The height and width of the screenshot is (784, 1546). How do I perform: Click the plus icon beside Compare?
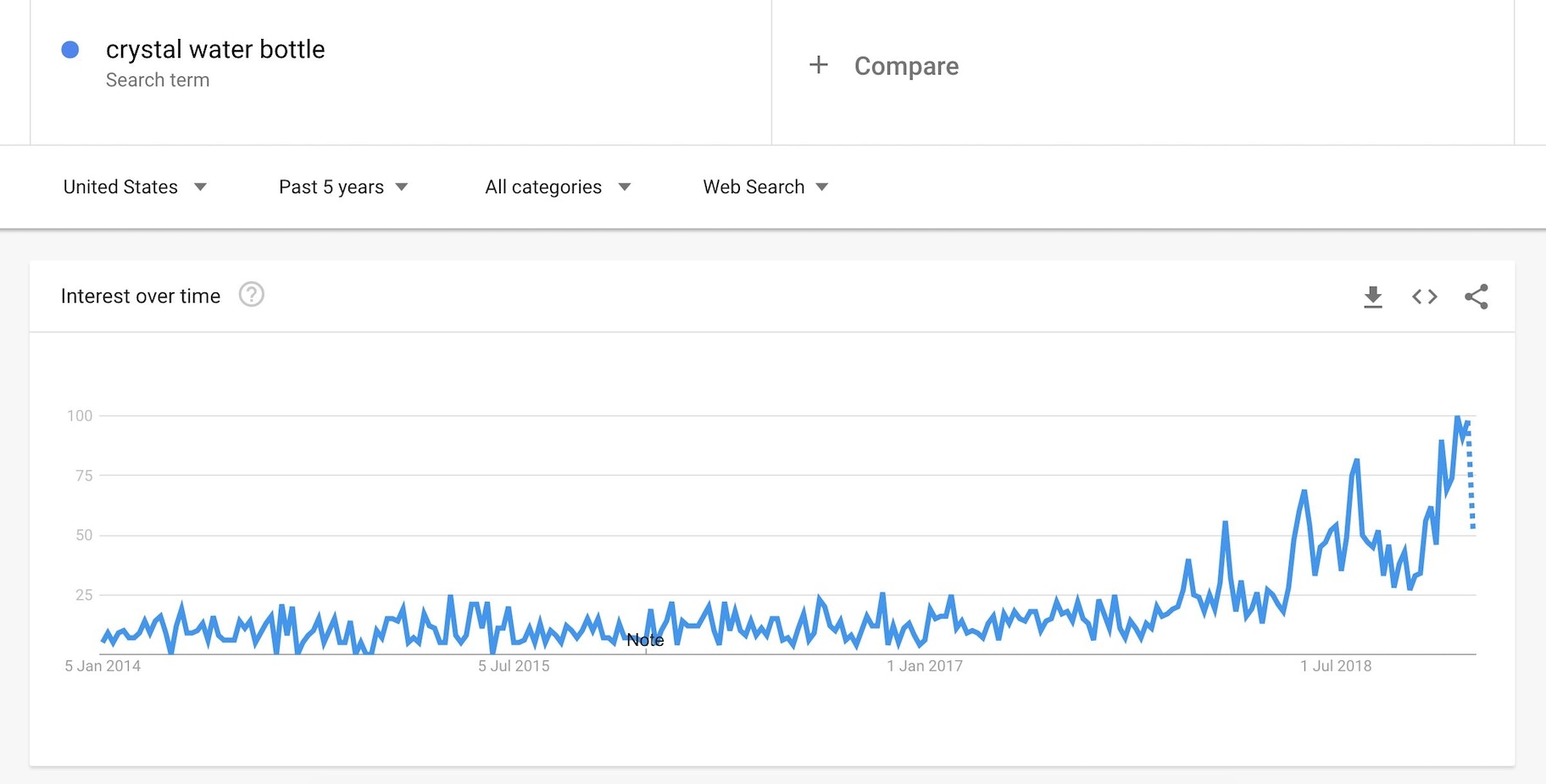[x=818, y=65]
